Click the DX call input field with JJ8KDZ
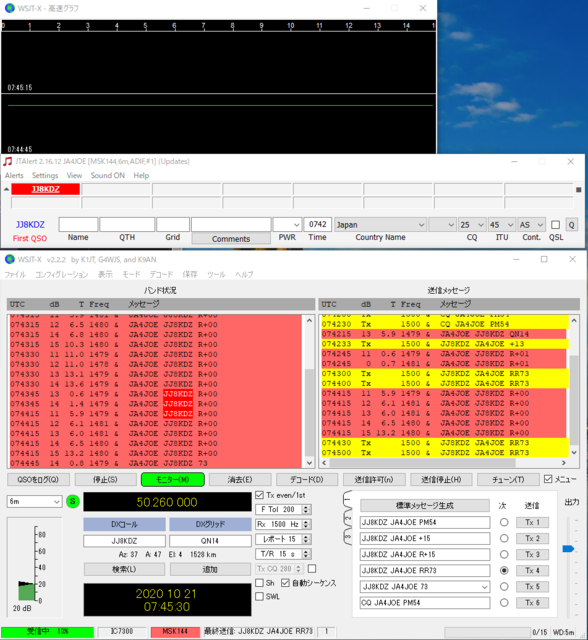The image size is (588, 640). click(x=124, y=541)
